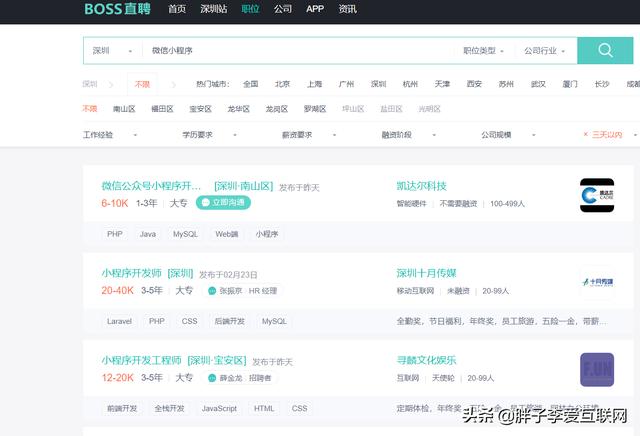Image resolution: width=640 pixels, height=436 pixels.
Task: Open the 公司行业 dropdown
Action: click(546, 51)
